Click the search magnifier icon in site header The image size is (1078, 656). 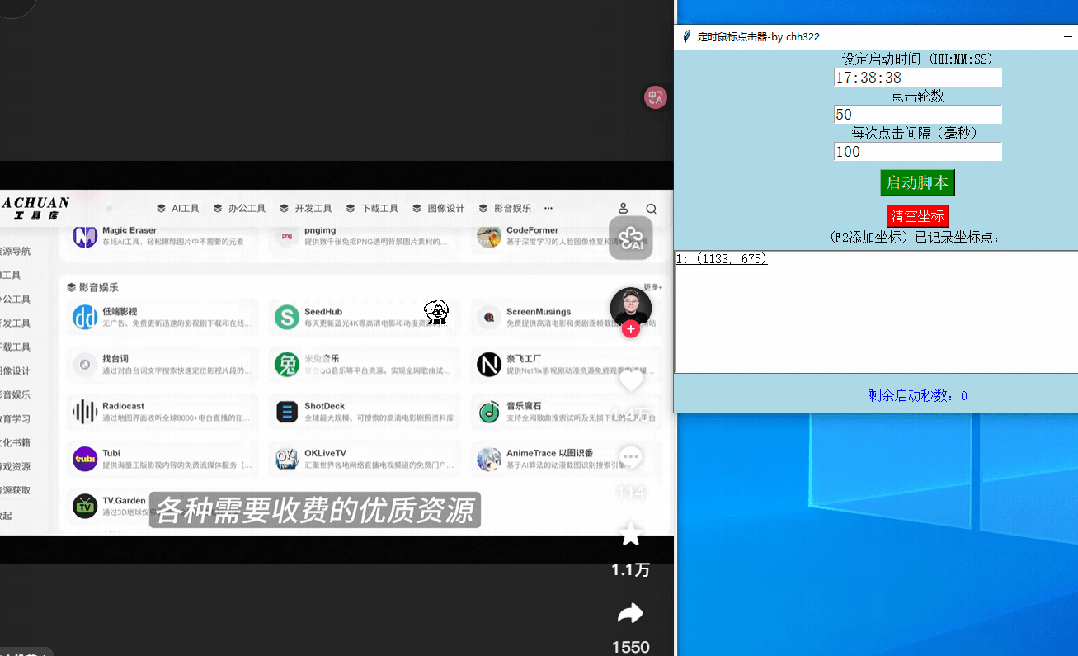click(x=651, y=209)
